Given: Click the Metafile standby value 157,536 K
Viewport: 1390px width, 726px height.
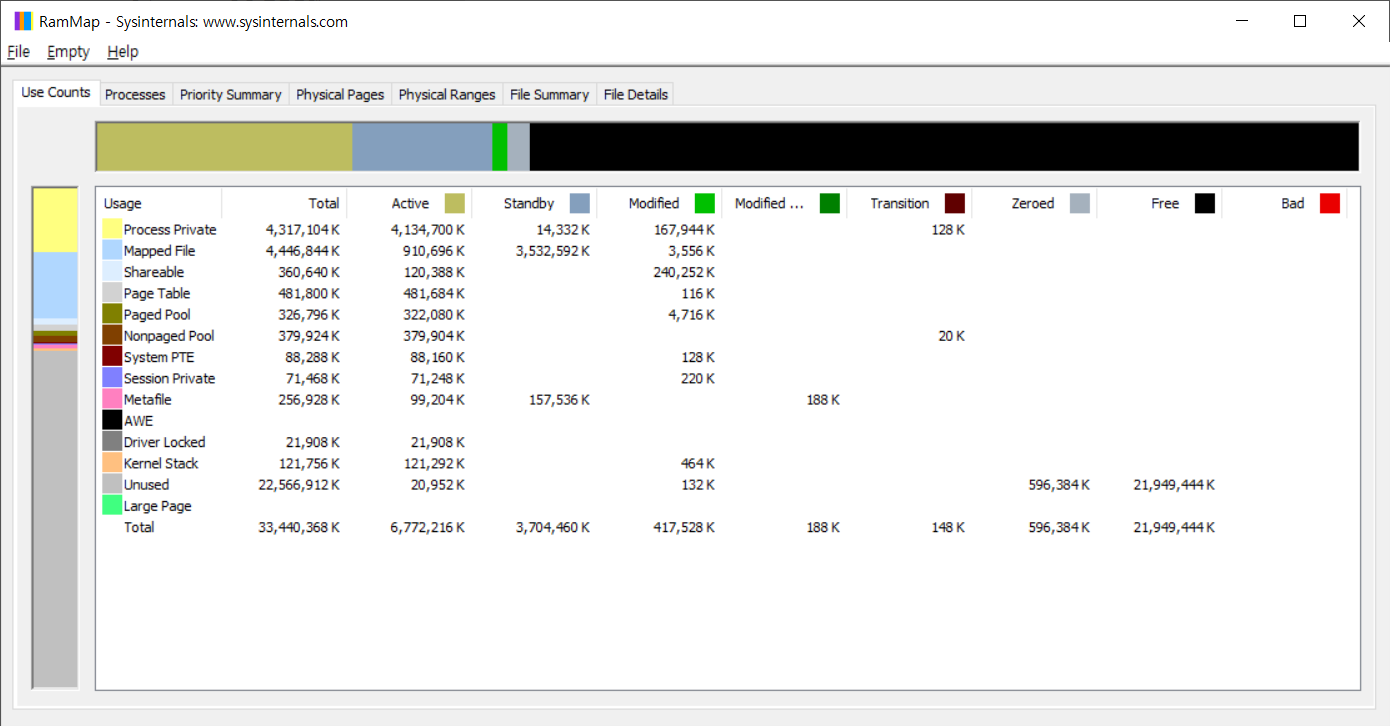Looking at the screenshot, I should [x=558, y=399].
